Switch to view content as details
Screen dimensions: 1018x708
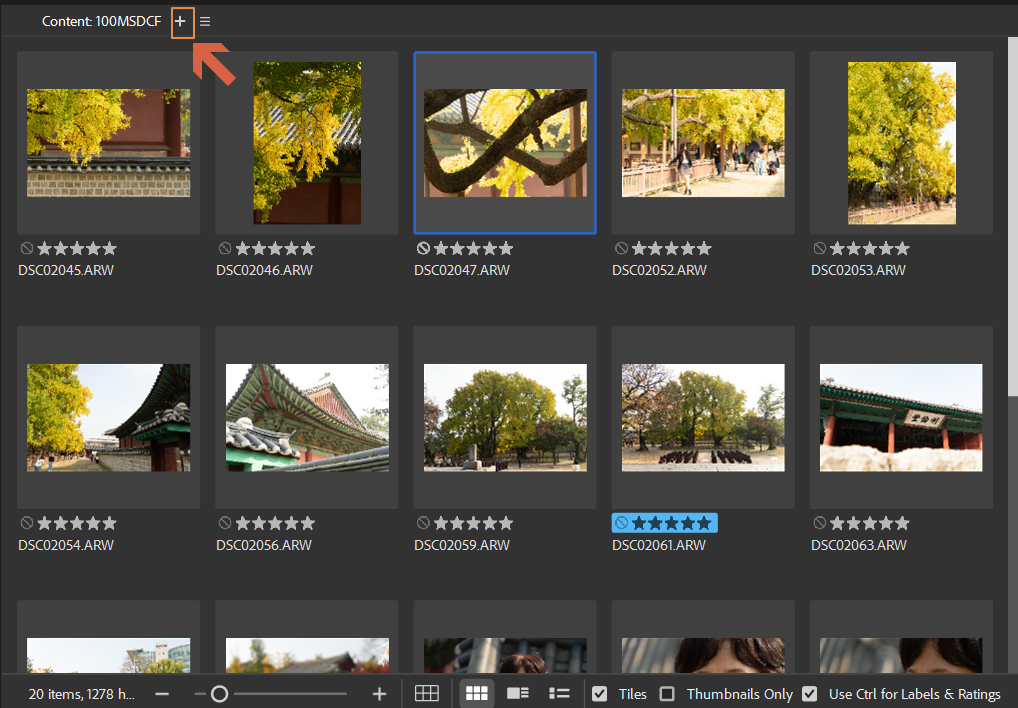point(517,694)
